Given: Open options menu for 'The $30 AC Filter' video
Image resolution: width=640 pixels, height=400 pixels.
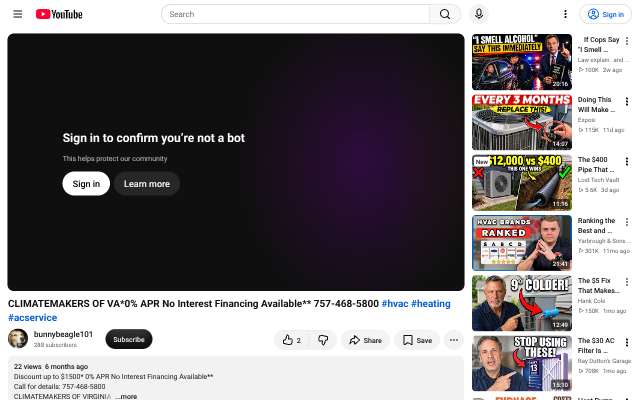Looking at the screenshot, I should coord(627,342).
